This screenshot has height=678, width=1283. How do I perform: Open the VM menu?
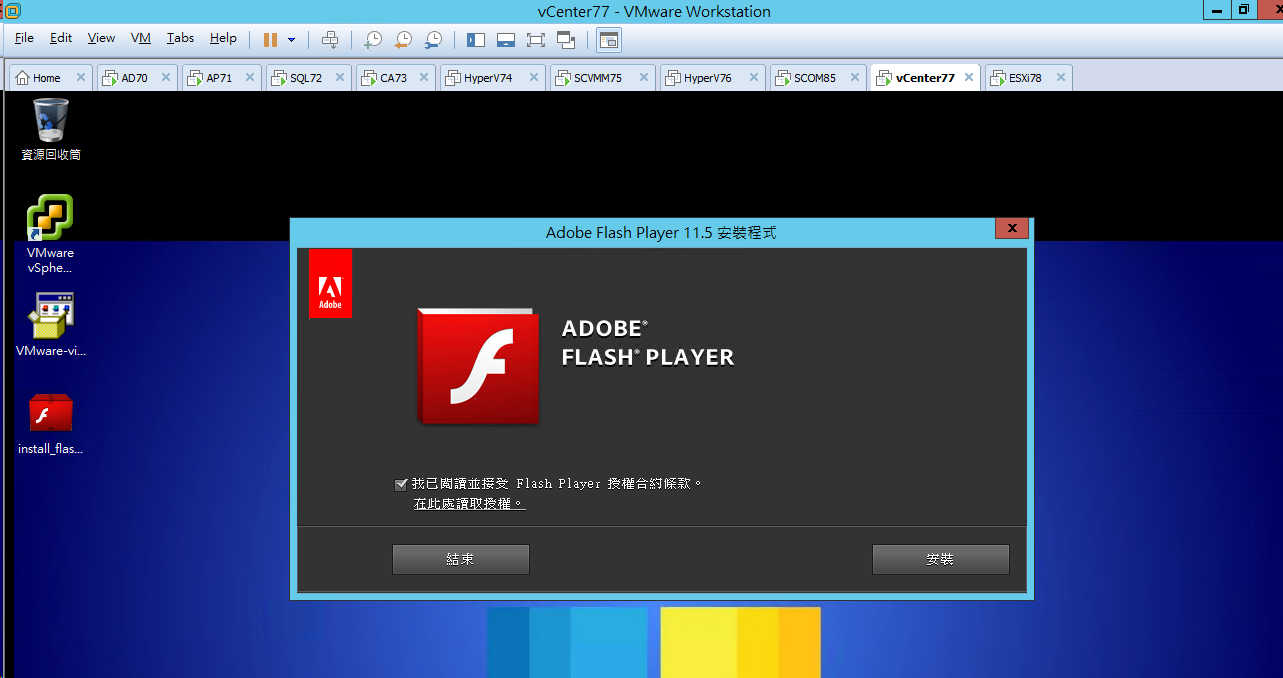tap(141, 38)
